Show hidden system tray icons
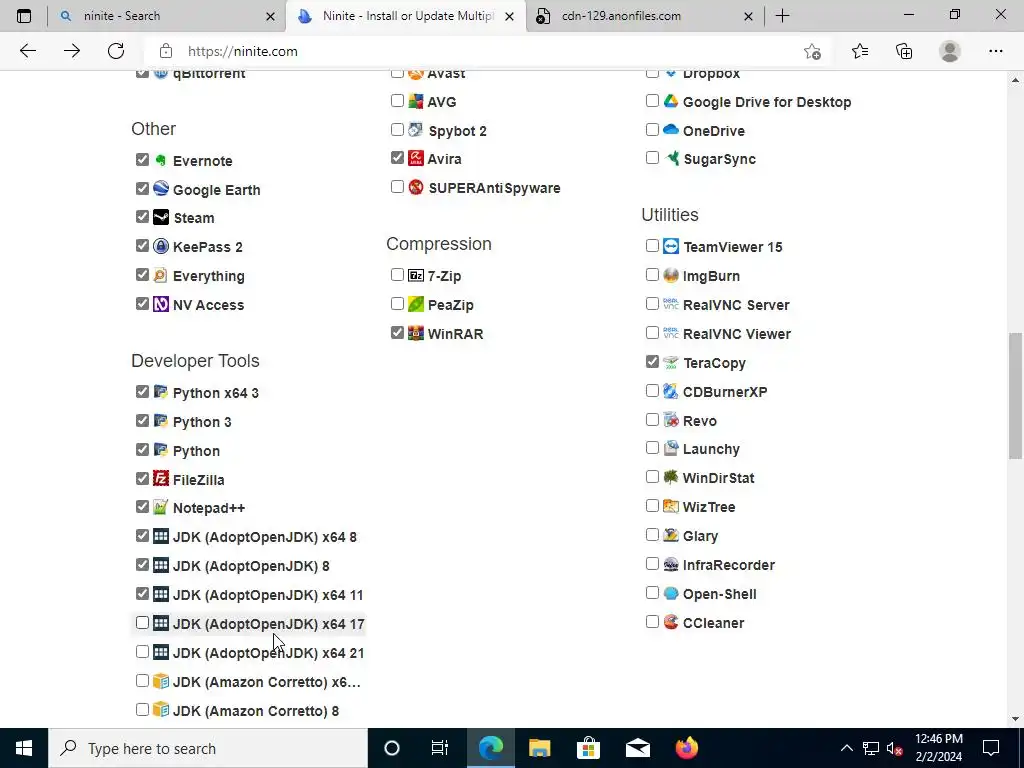Image resolution: width=1024 pixels, height=768 pixels. point(846,748)
